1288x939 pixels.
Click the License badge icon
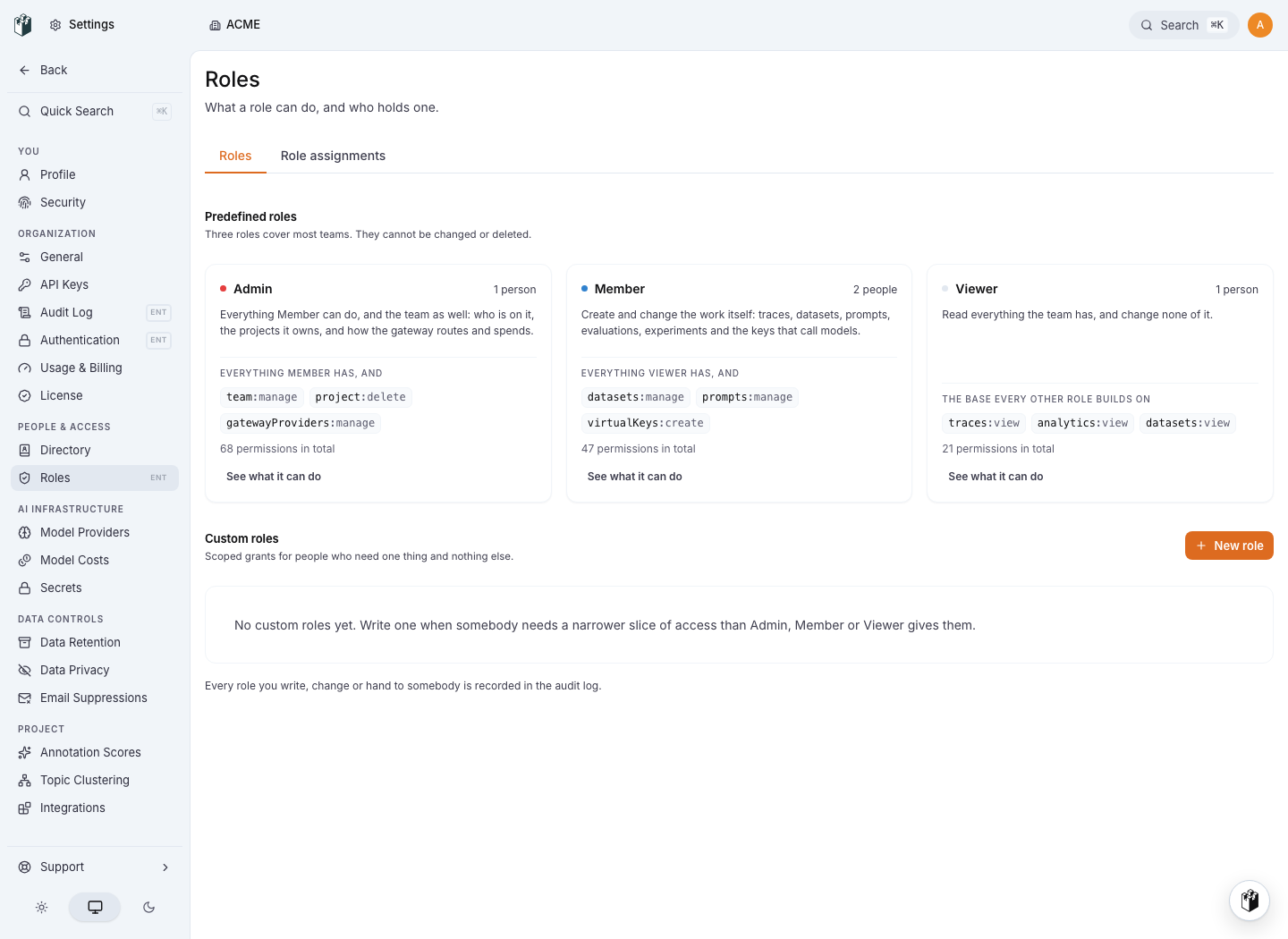25,395
